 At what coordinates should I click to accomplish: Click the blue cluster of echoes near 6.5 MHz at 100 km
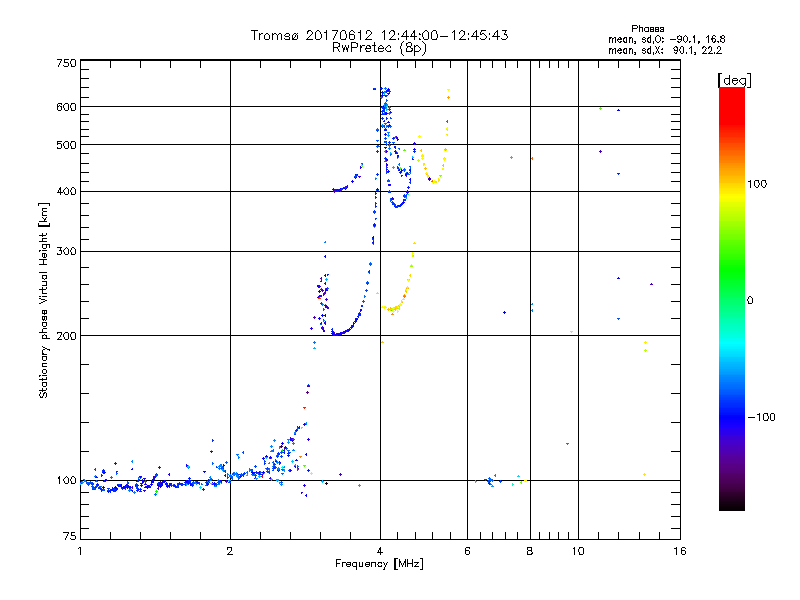pos(490,481)
